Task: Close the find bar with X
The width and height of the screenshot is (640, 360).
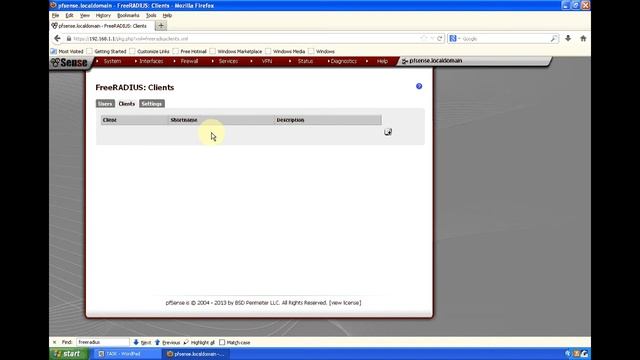Action: pyautogui.click(x=55, y=342)
